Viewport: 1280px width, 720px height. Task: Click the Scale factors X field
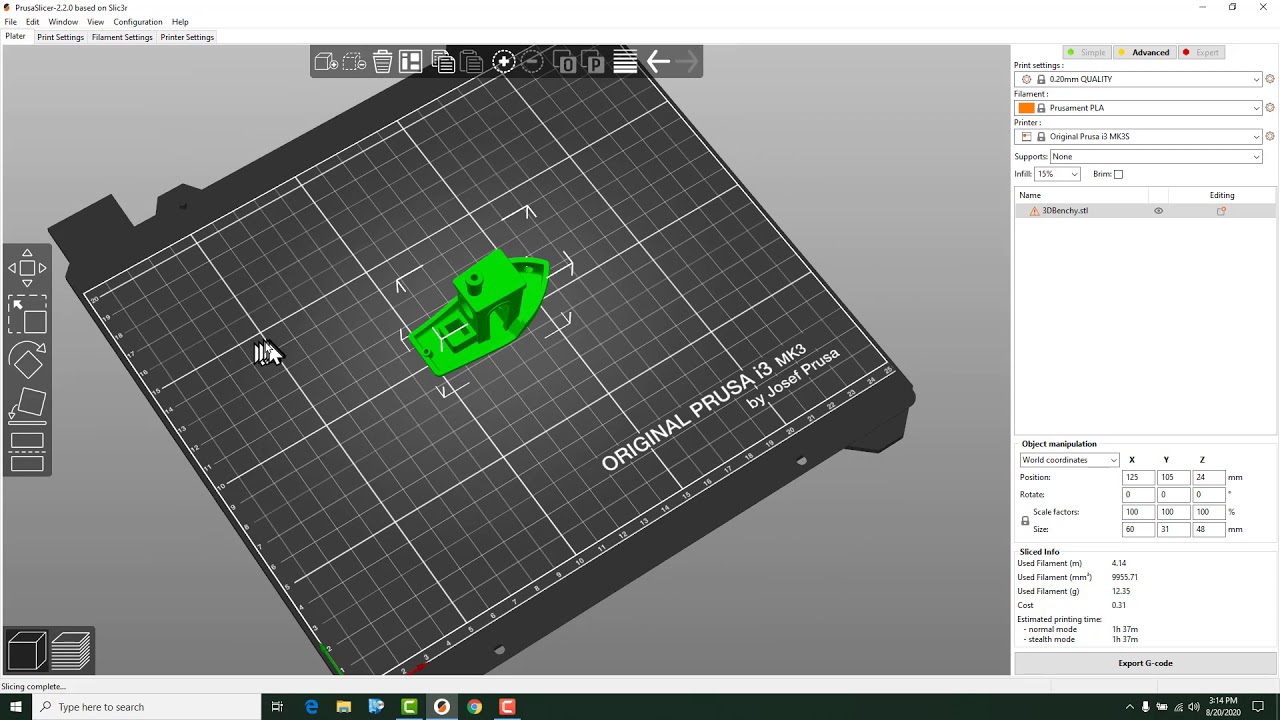coord(1137,512)
